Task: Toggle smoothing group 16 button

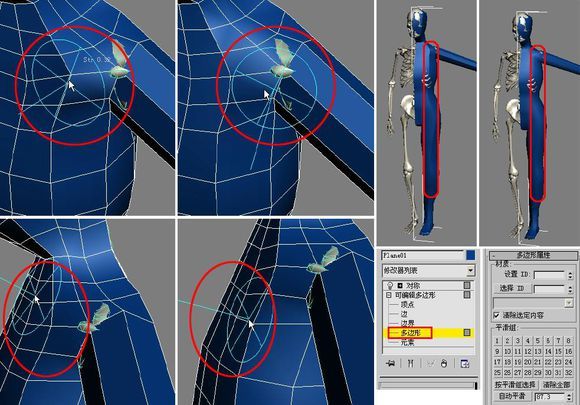Action: [569, 351]
